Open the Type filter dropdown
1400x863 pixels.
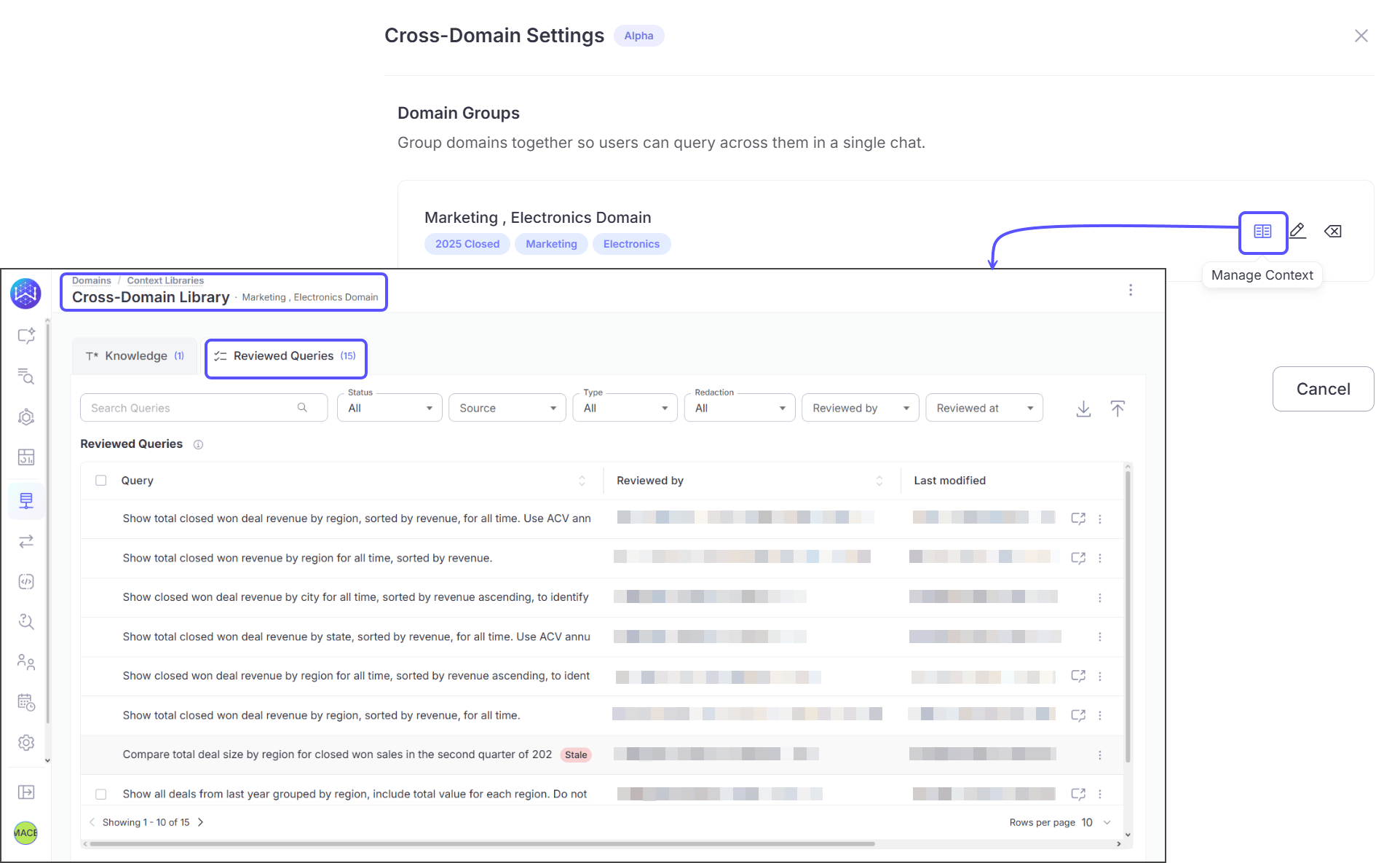(x=625, y=408)
